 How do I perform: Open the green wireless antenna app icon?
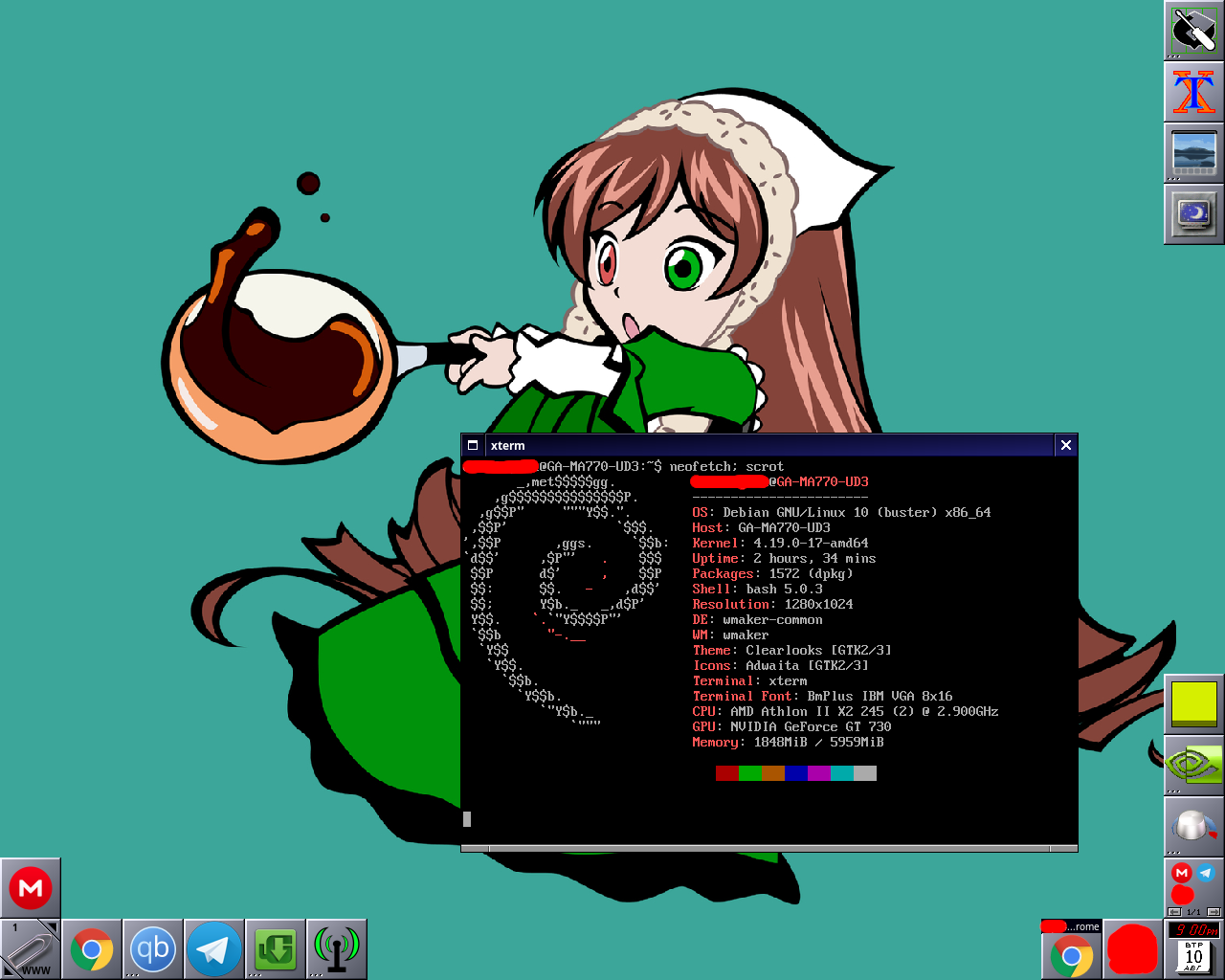point(337,949)
